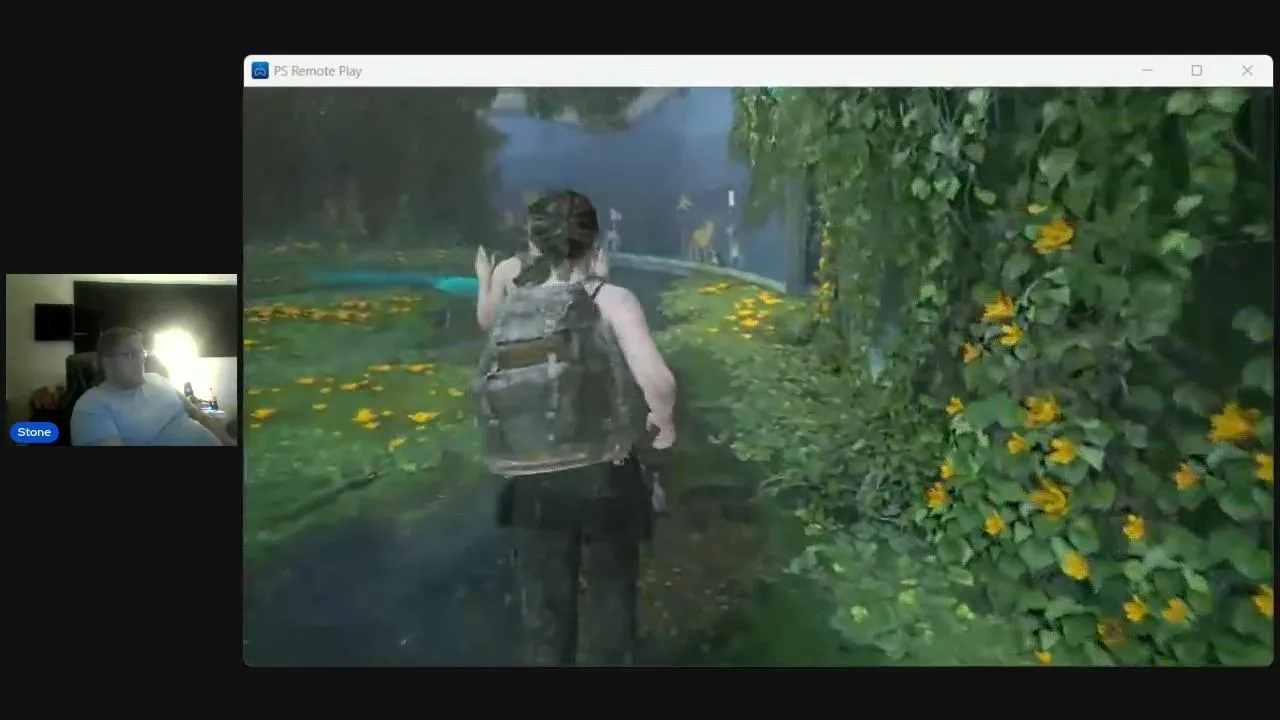Click the game stream video area

pyautogui.click(x=758, y=376)
